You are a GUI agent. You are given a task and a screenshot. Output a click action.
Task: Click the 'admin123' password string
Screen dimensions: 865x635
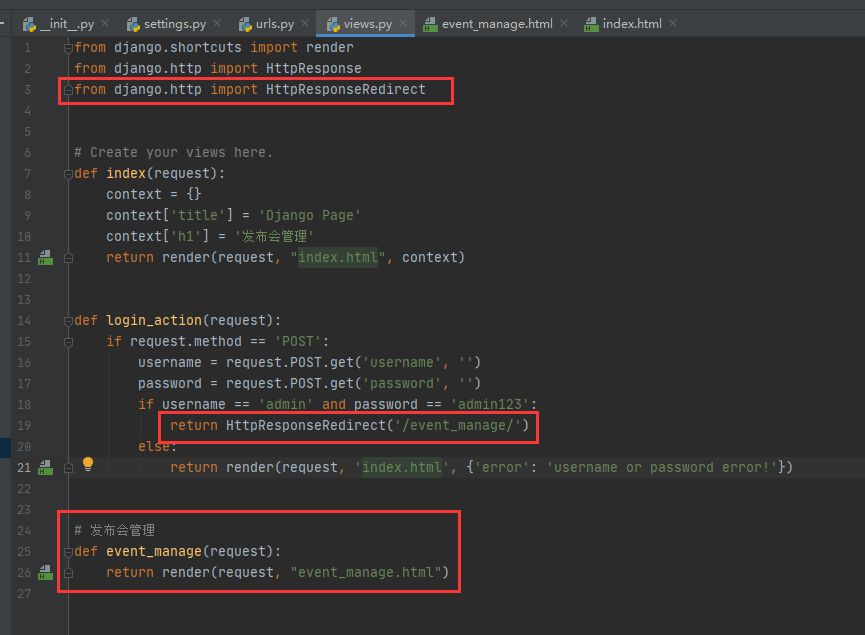click(x=490, y=404)
